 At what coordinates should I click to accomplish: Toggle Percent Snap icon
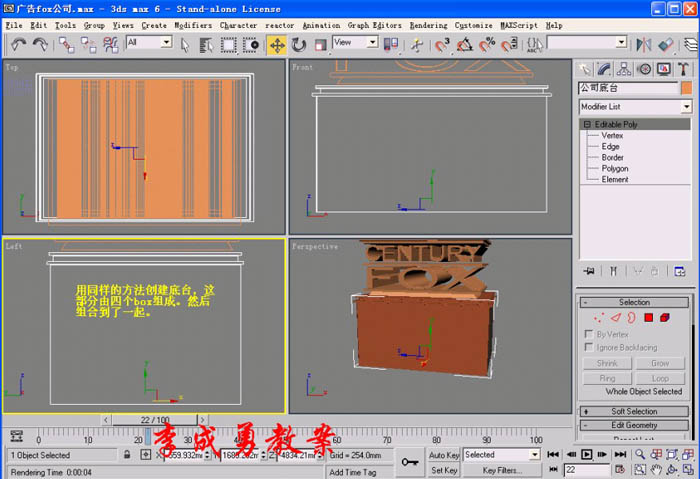point(487,45)
